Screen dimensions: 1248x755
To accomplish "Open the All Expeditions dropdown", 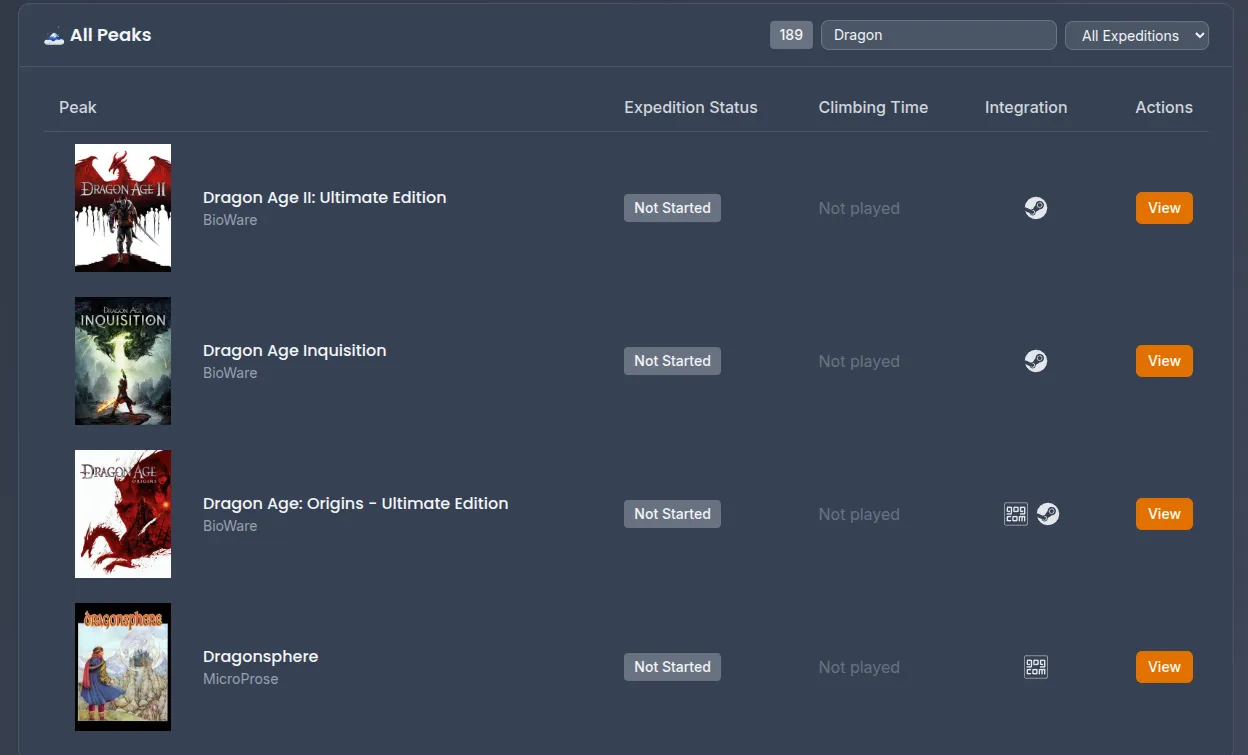I will point(1137,36).
